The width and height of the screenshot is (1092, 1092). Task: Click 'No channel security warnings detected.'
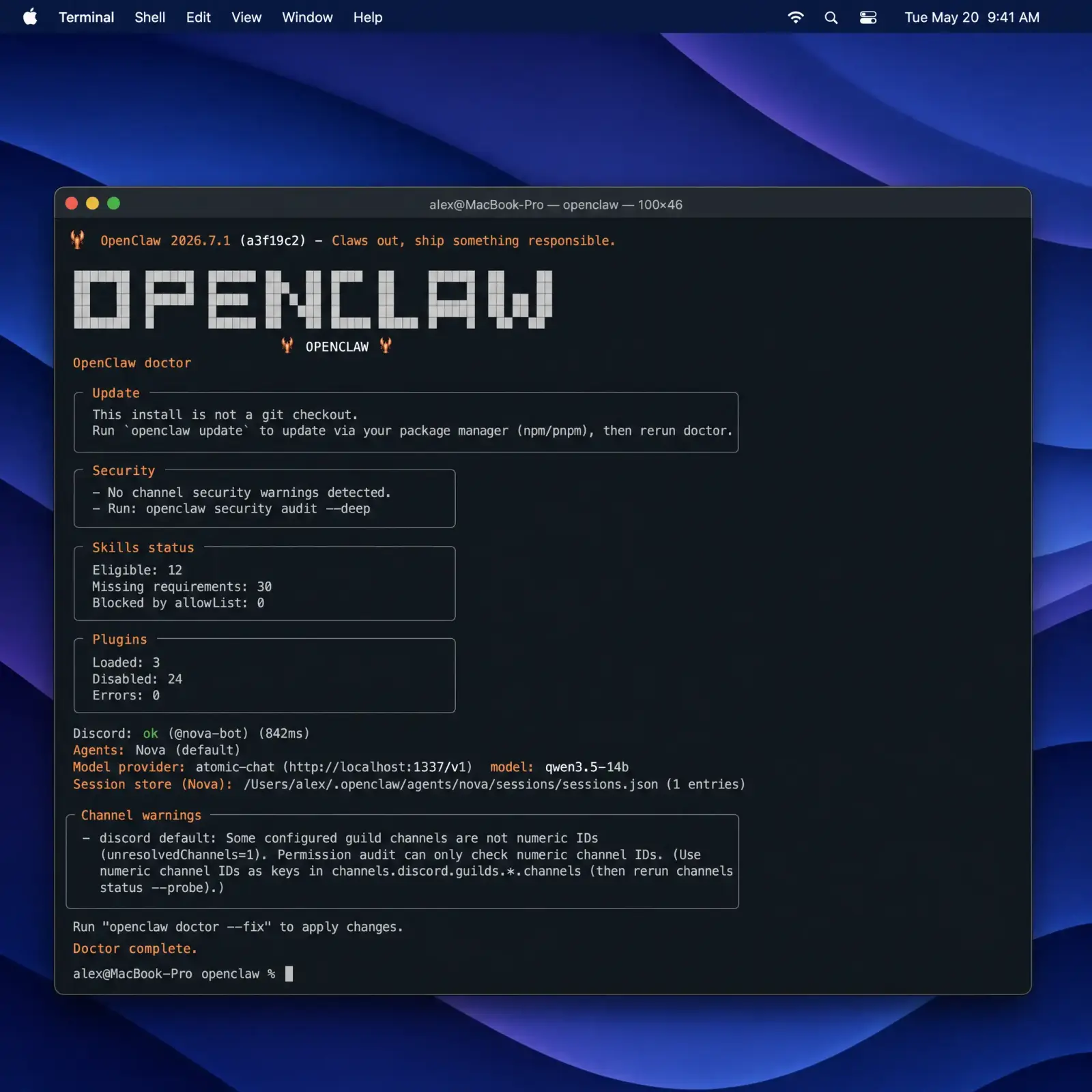[249, 493]
